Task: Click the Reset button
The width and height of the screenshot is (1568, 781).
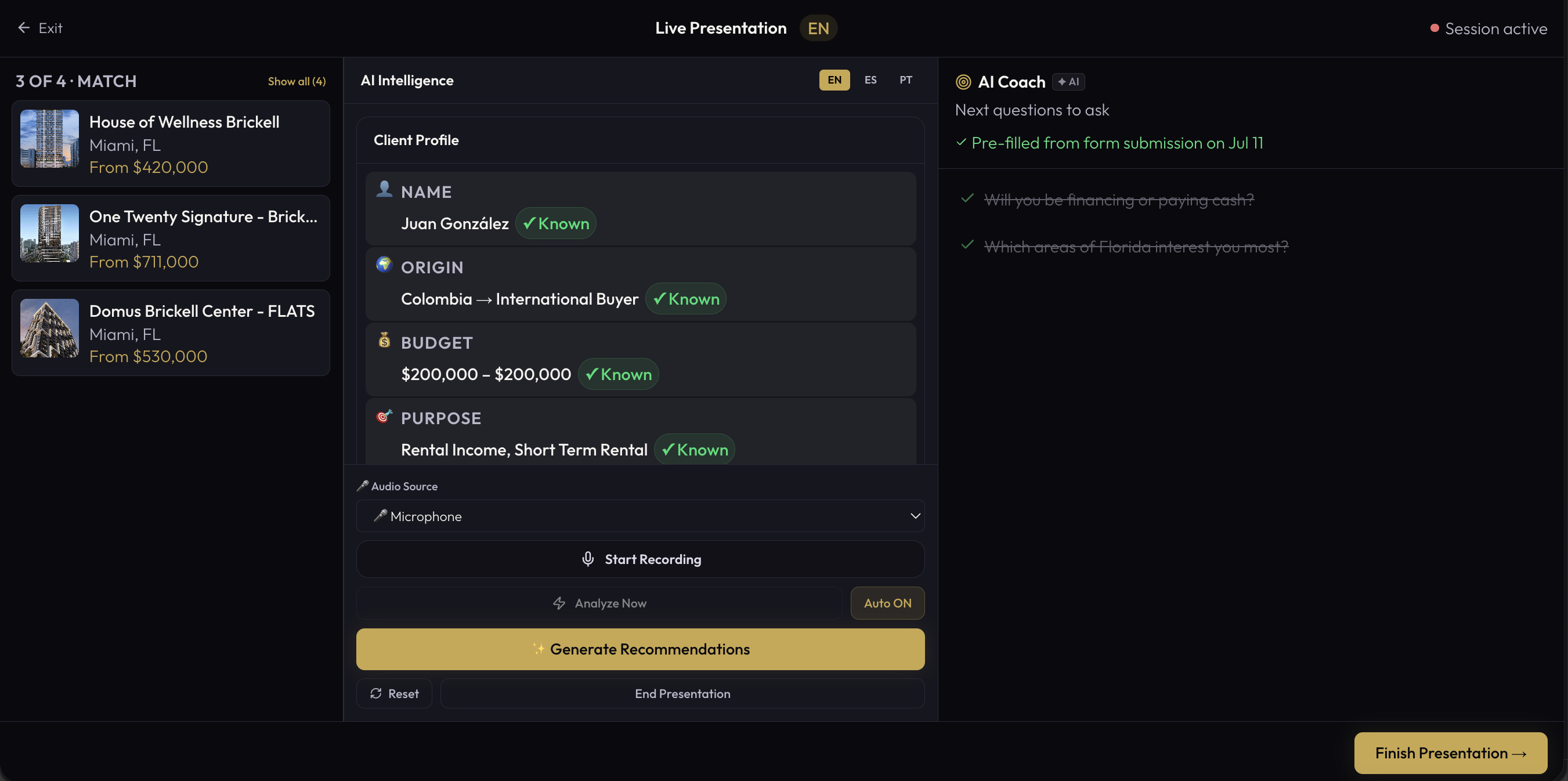Action: [395, 694]
